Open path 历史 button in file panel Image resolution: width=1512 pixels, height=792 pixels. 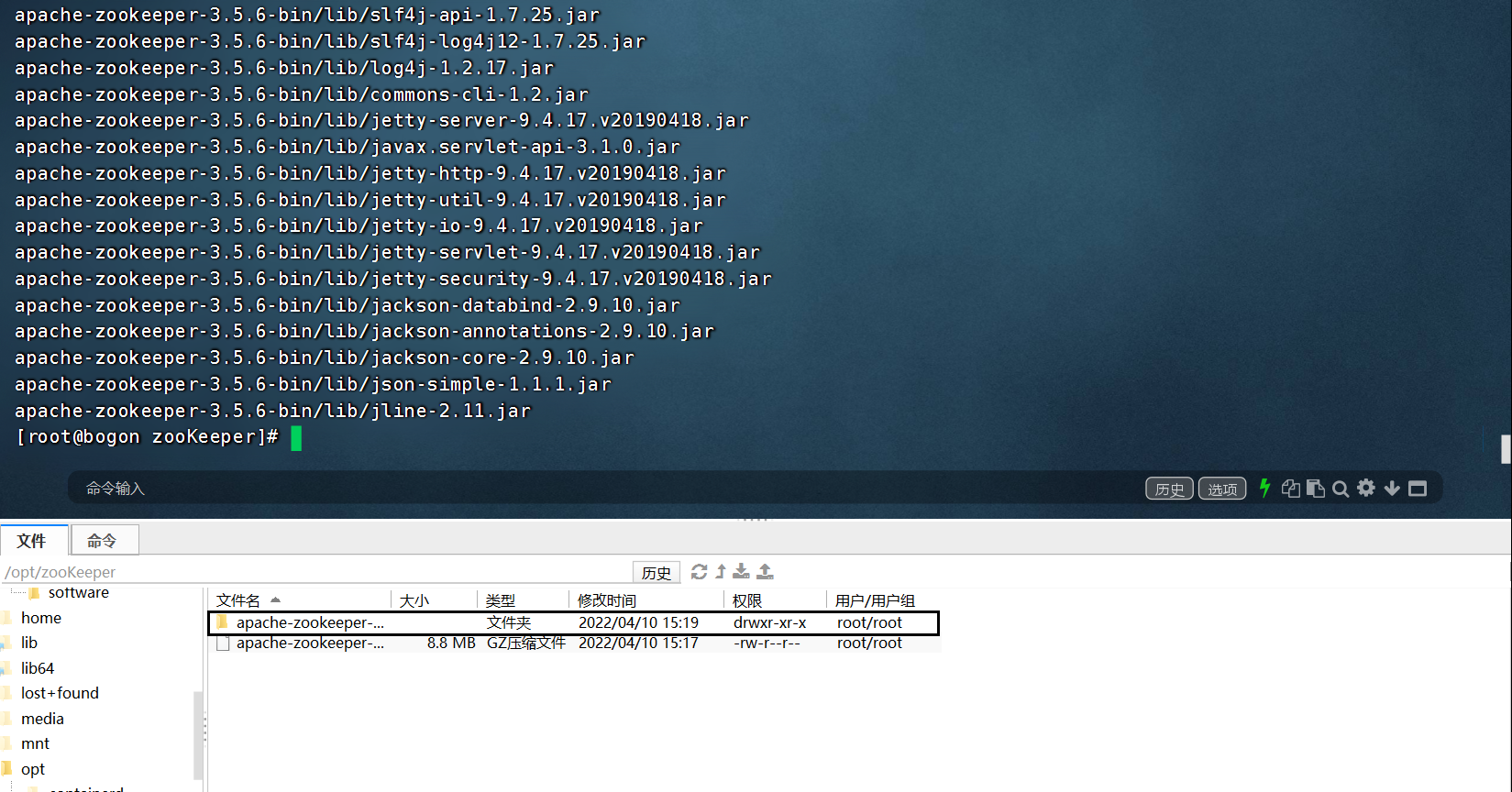pos(657,572)
